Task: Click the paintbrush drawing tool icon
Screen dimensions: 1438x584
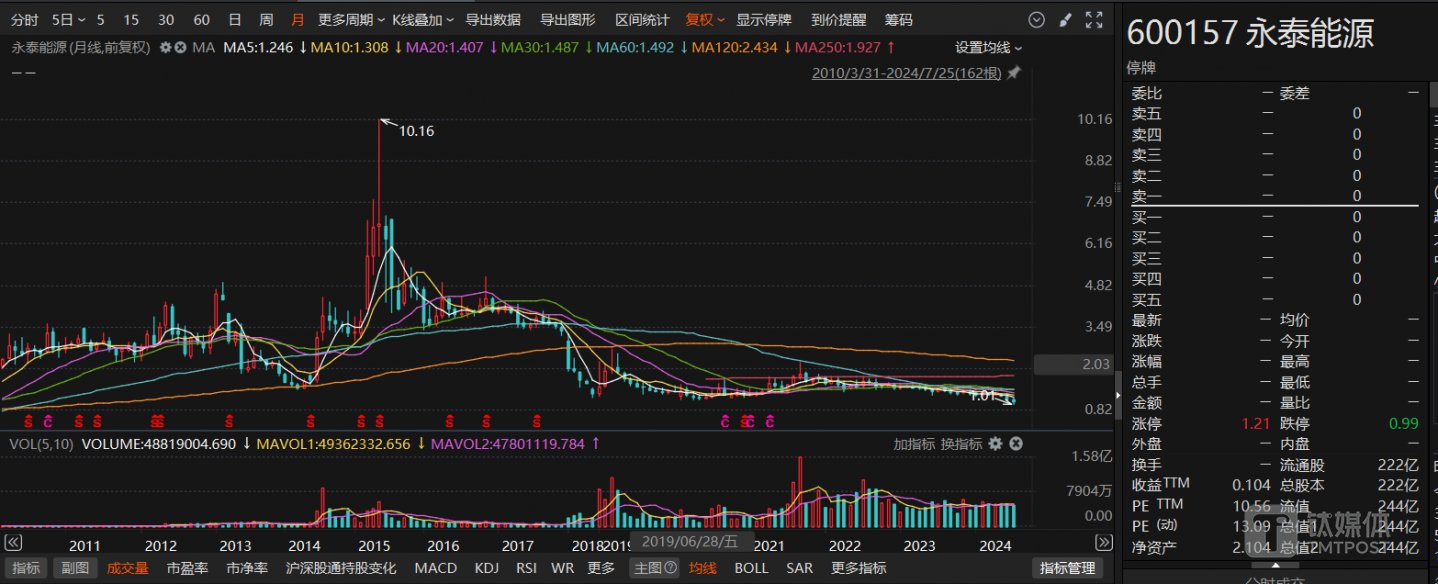Action: (x=1065, y=20)
